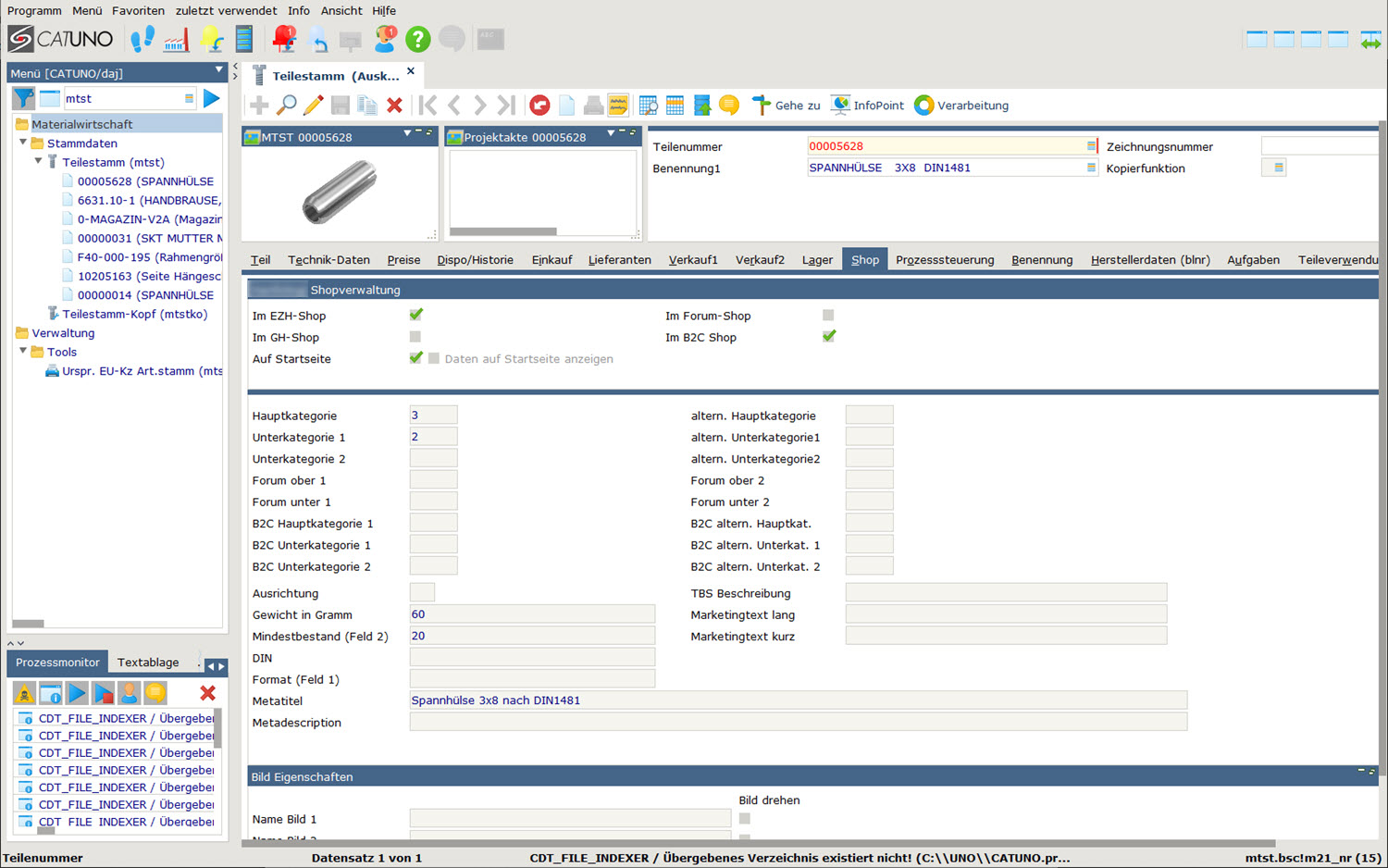Click the funnel filter icon in menu panel
Viewport: 1388px width, 868px height.
(x=24, y=98)
